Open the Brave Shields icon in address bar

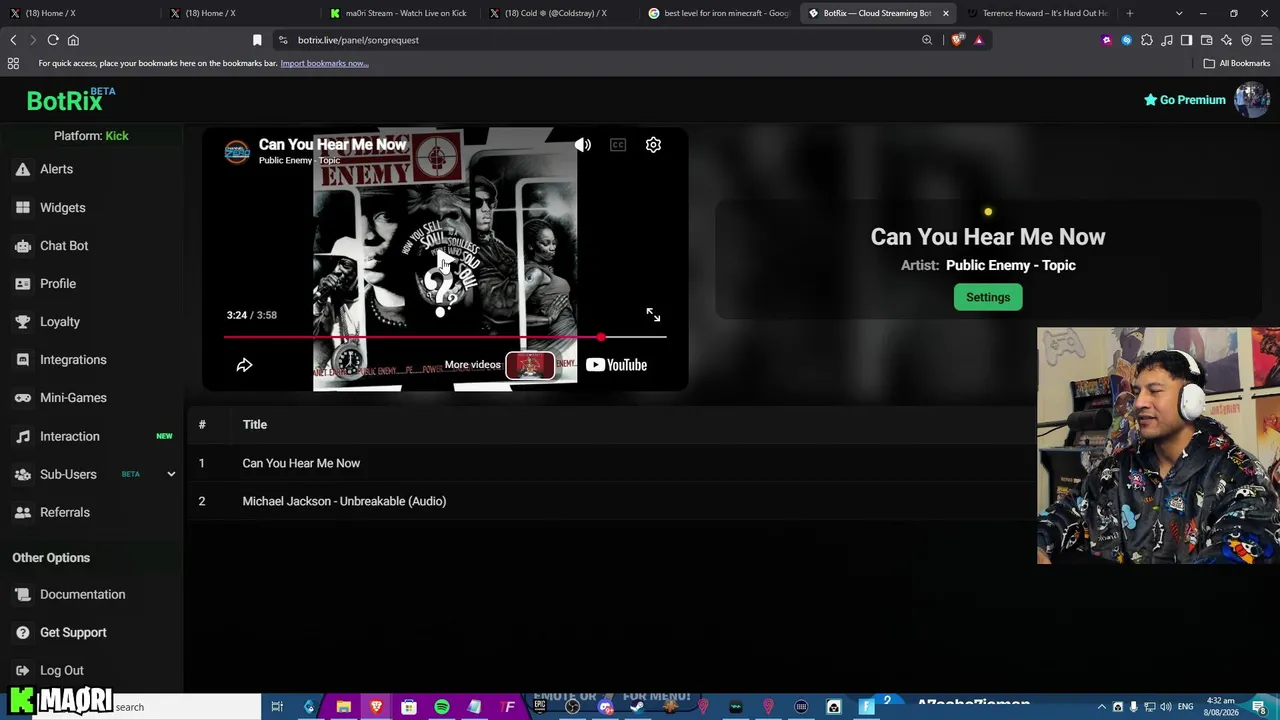[x=957, y=40]
